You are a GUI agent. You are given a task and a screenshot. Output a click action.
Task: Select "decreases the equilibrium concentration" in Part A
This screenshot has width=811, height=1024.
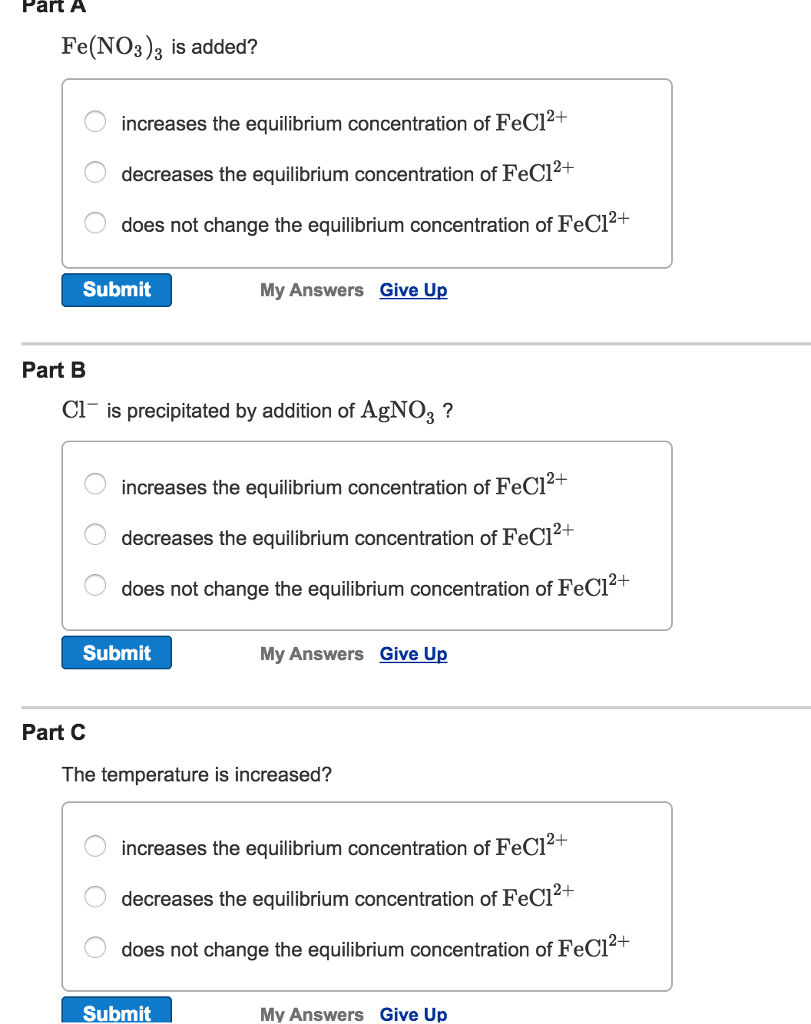[x=95, y=172]
